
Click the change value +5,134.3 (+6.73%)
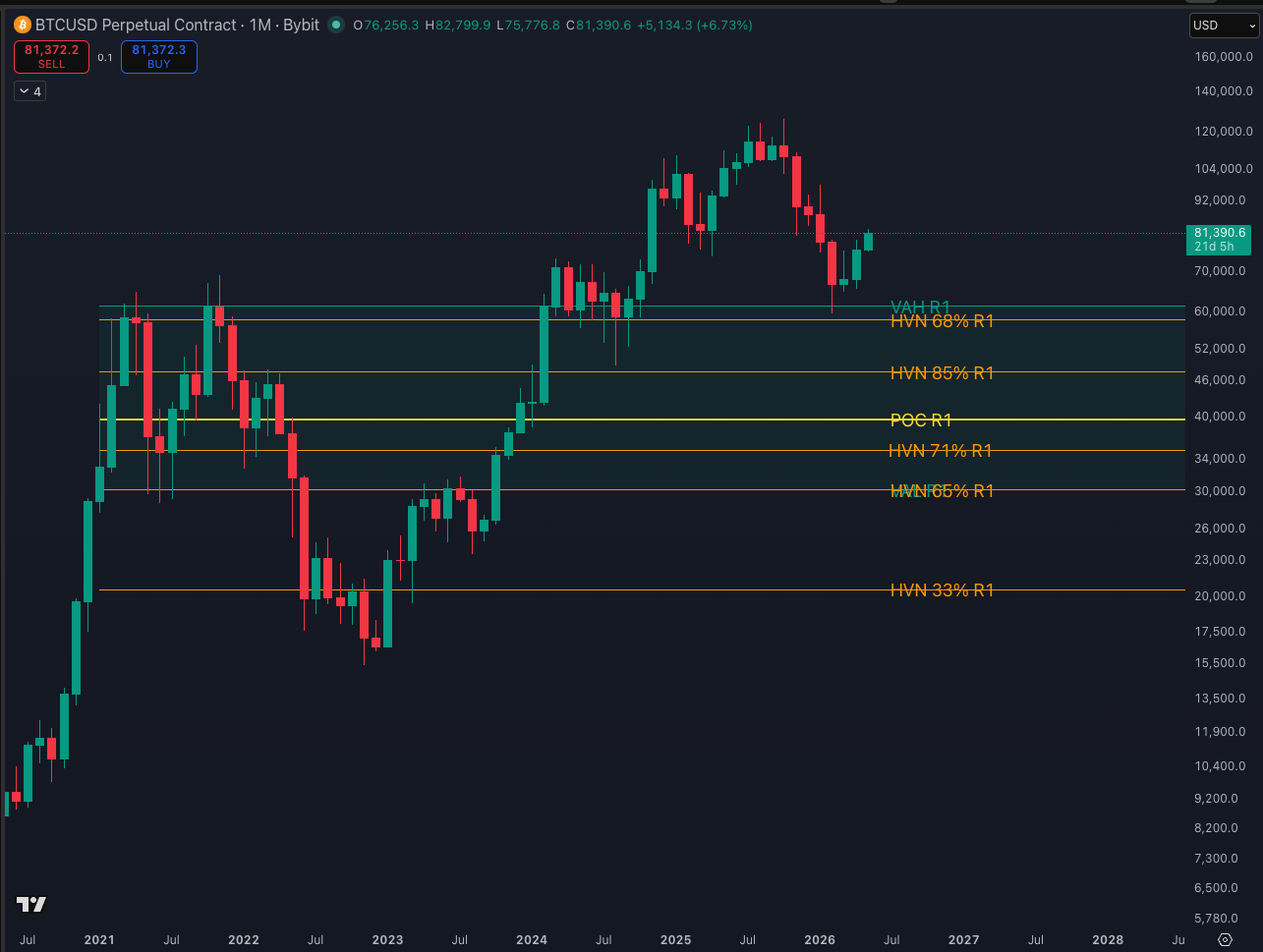coord(696,25)
